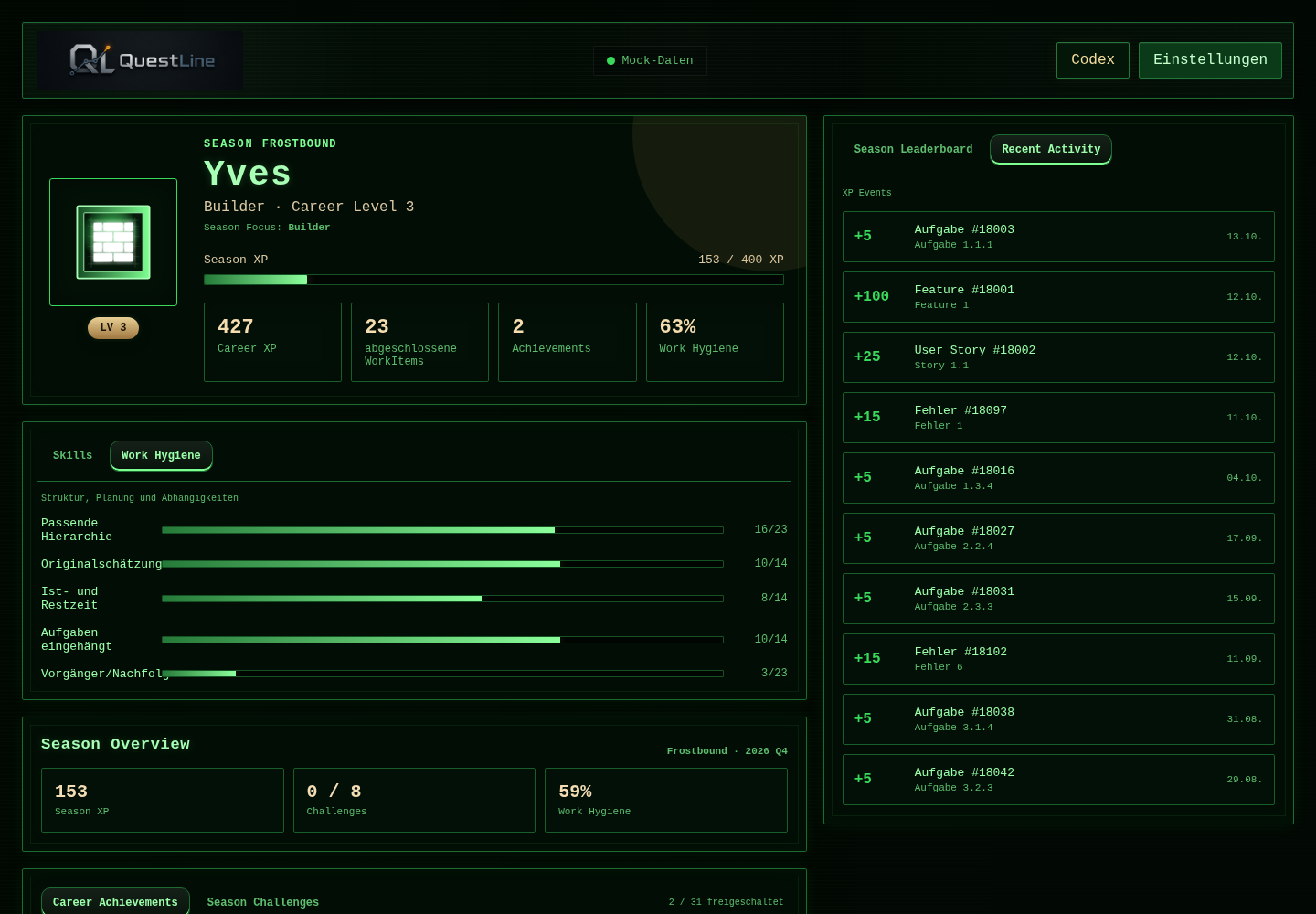
Task: Click the Season XP progress bar
Action: [x=493, y=280]
